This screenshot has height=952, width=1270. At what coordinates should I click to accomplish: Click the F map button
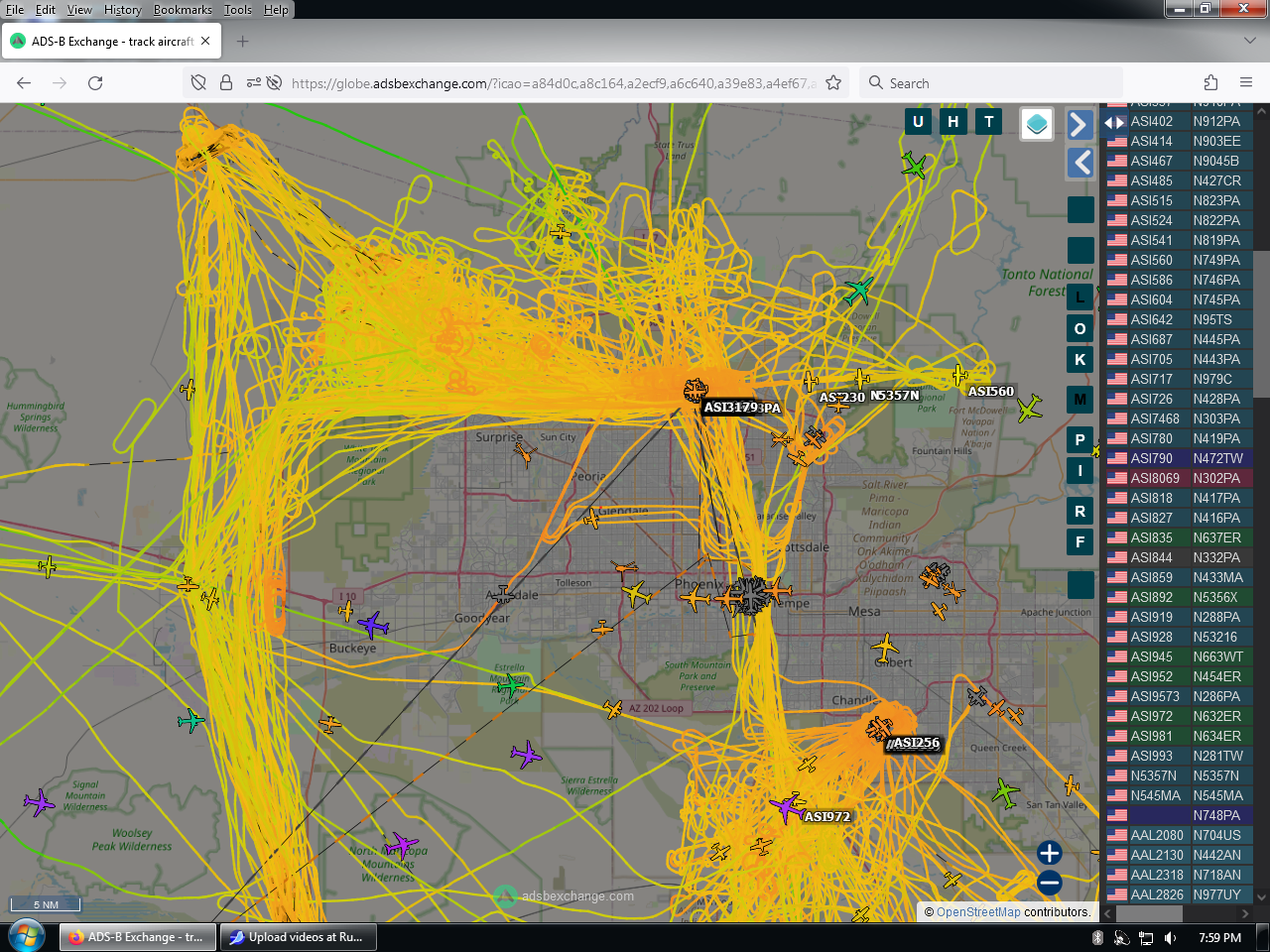point(1080,541)
